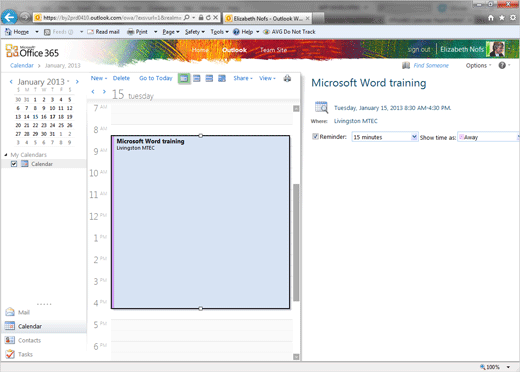Open the Help question mark icon
Screen dimensions: 520x372
(502, 65)
